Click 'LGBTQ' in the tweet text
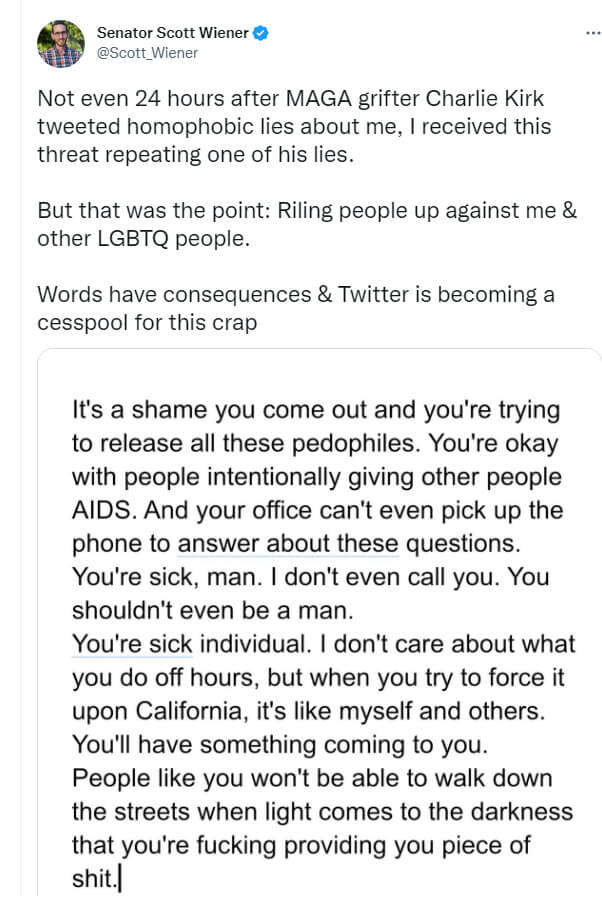 (132, 239)
